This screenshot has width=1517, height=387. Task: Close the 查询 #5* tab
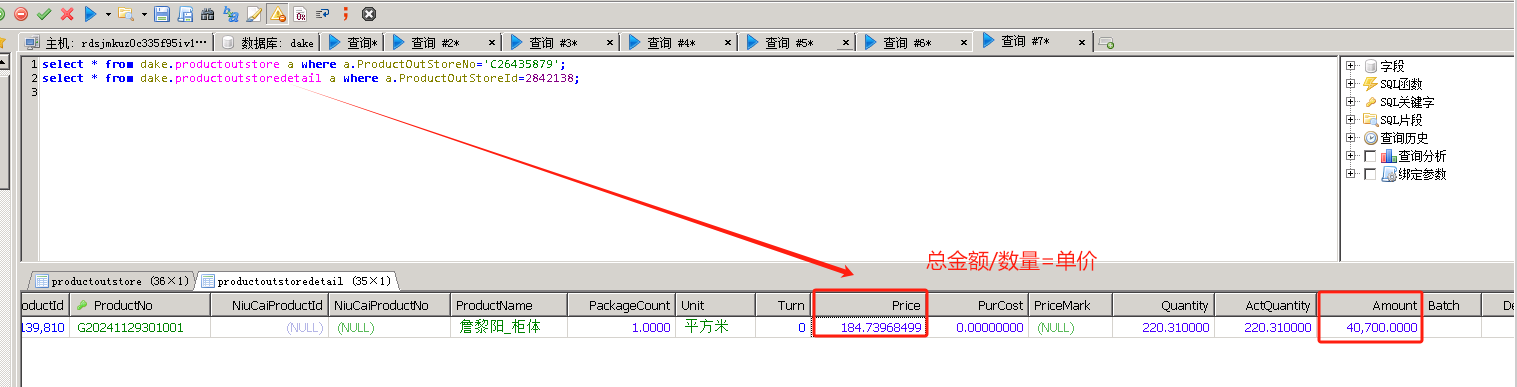click(845, 44)
